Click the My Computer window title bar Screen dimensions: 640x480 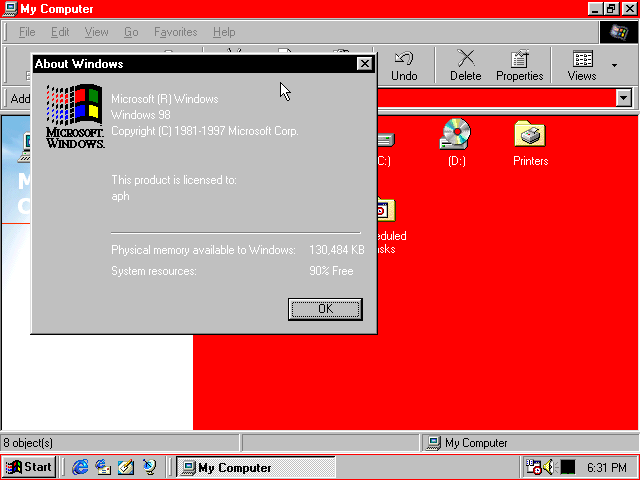point(302,9)
